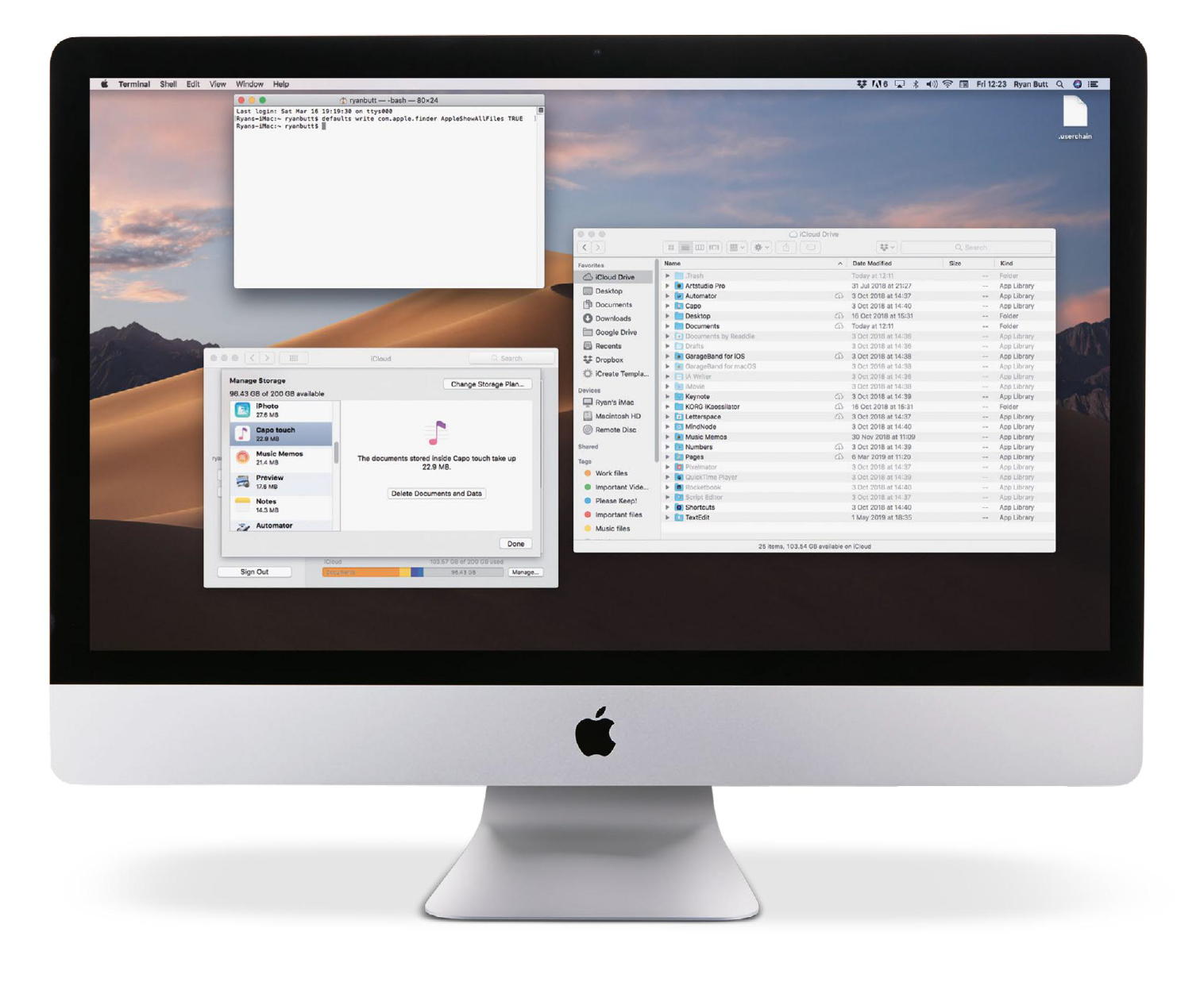The height and width of the screenshot is (986, 1204).
Task: Open the Help menu
Action: tap(281, 84)
